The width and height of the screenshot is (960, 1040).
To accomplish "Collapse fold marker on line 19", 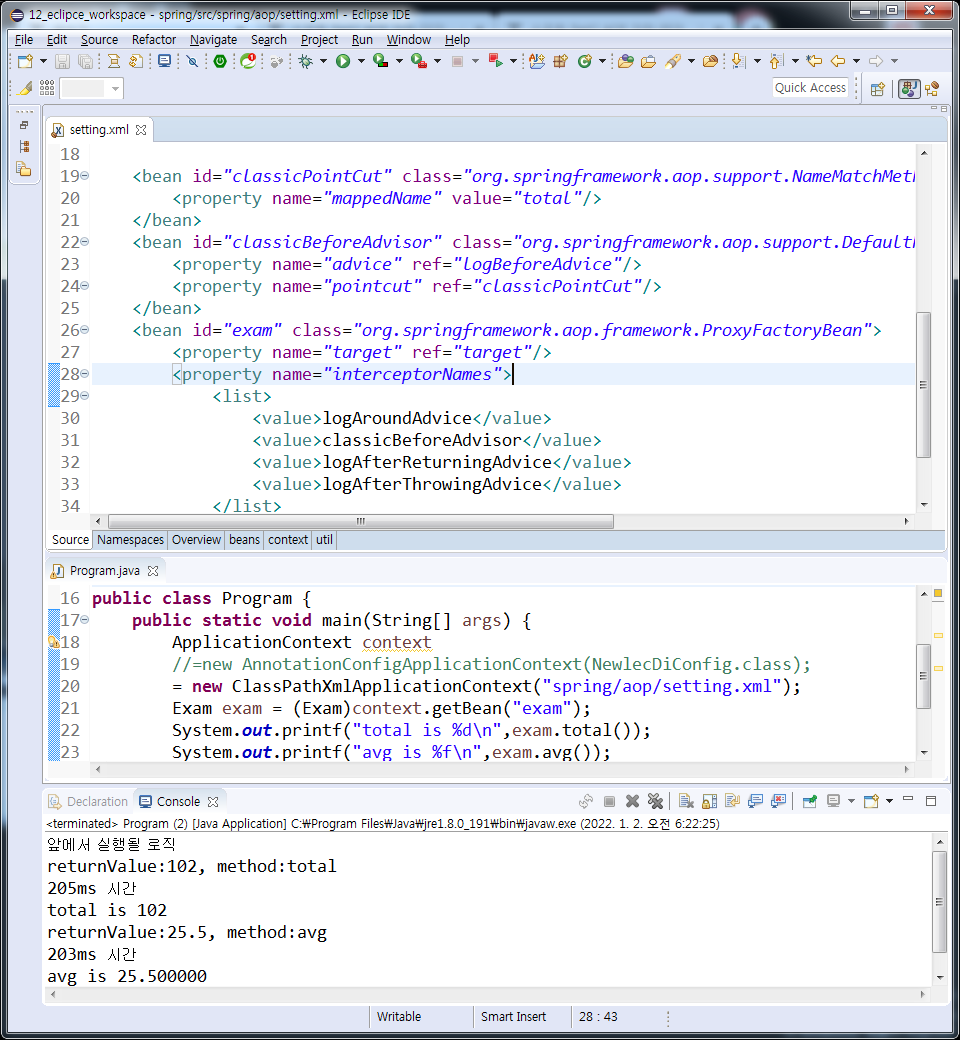I will click(x=85, y=176).
